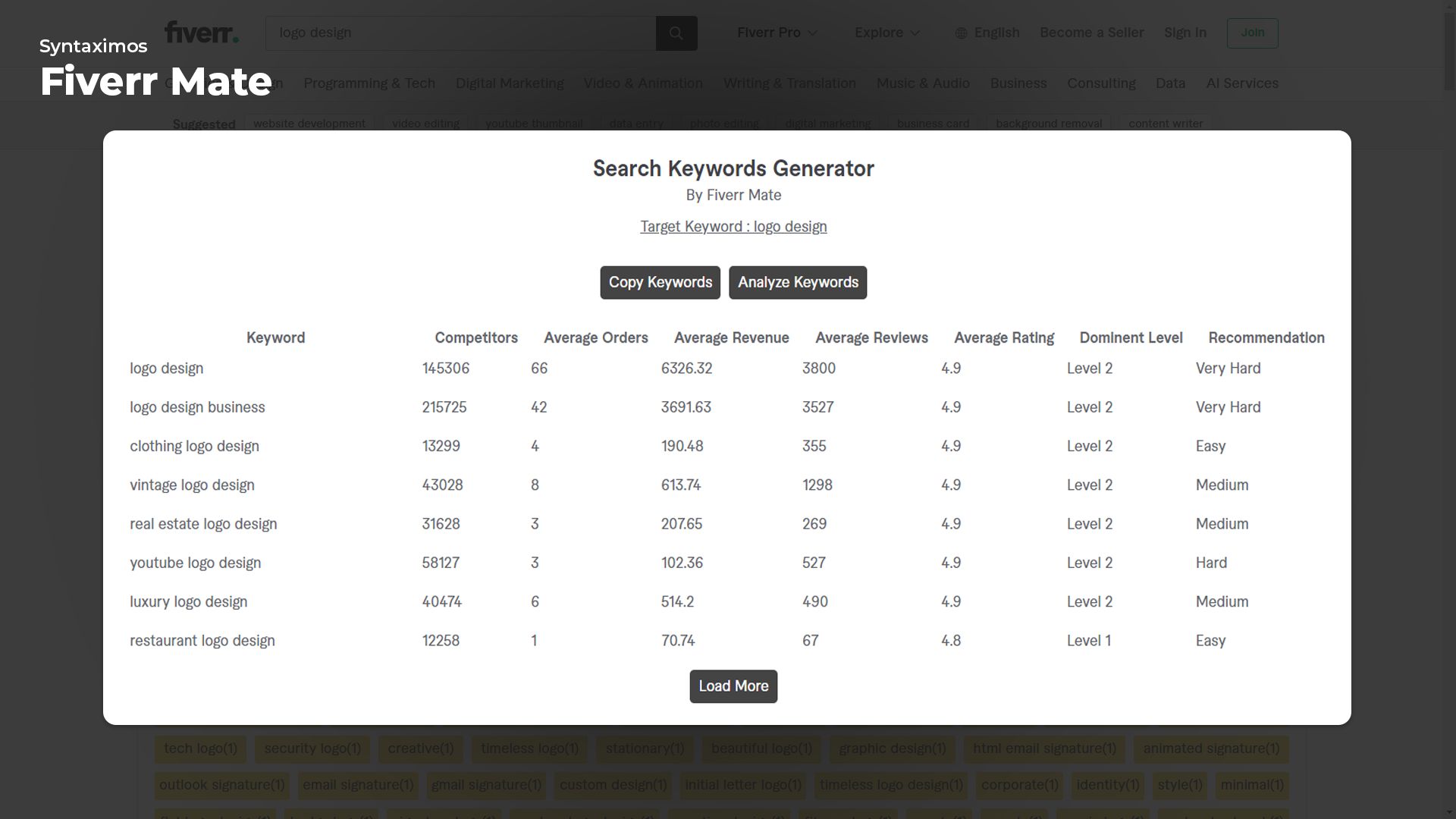Click the globe language icon
Image resolution: width=1456 pixels, height=819 pixels.
(961, 33)
